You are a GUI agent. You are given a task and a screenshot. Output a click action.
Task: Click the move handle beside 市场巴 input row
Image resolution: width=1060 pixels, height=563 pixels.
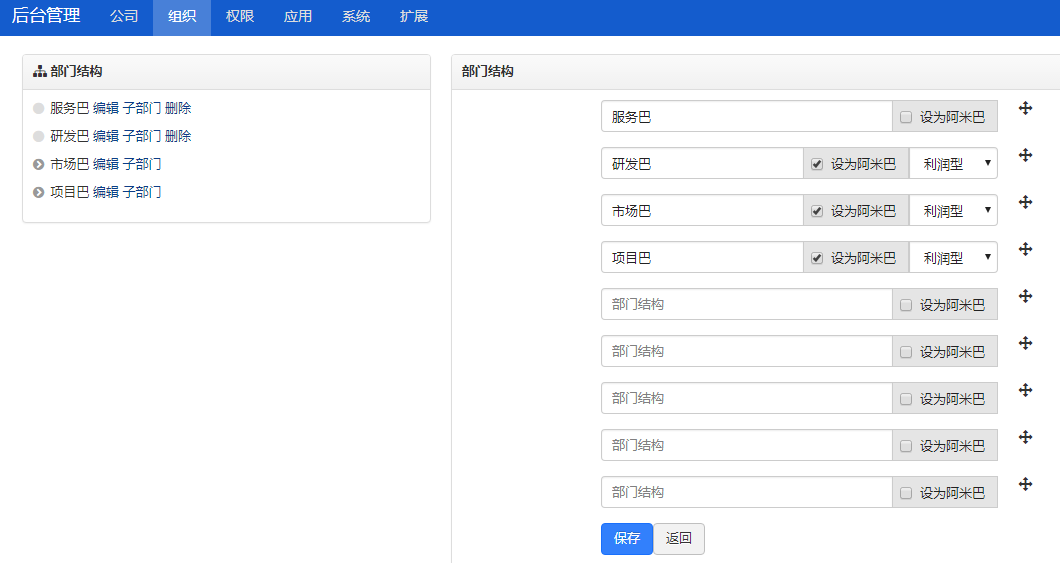click(1026, 202)
